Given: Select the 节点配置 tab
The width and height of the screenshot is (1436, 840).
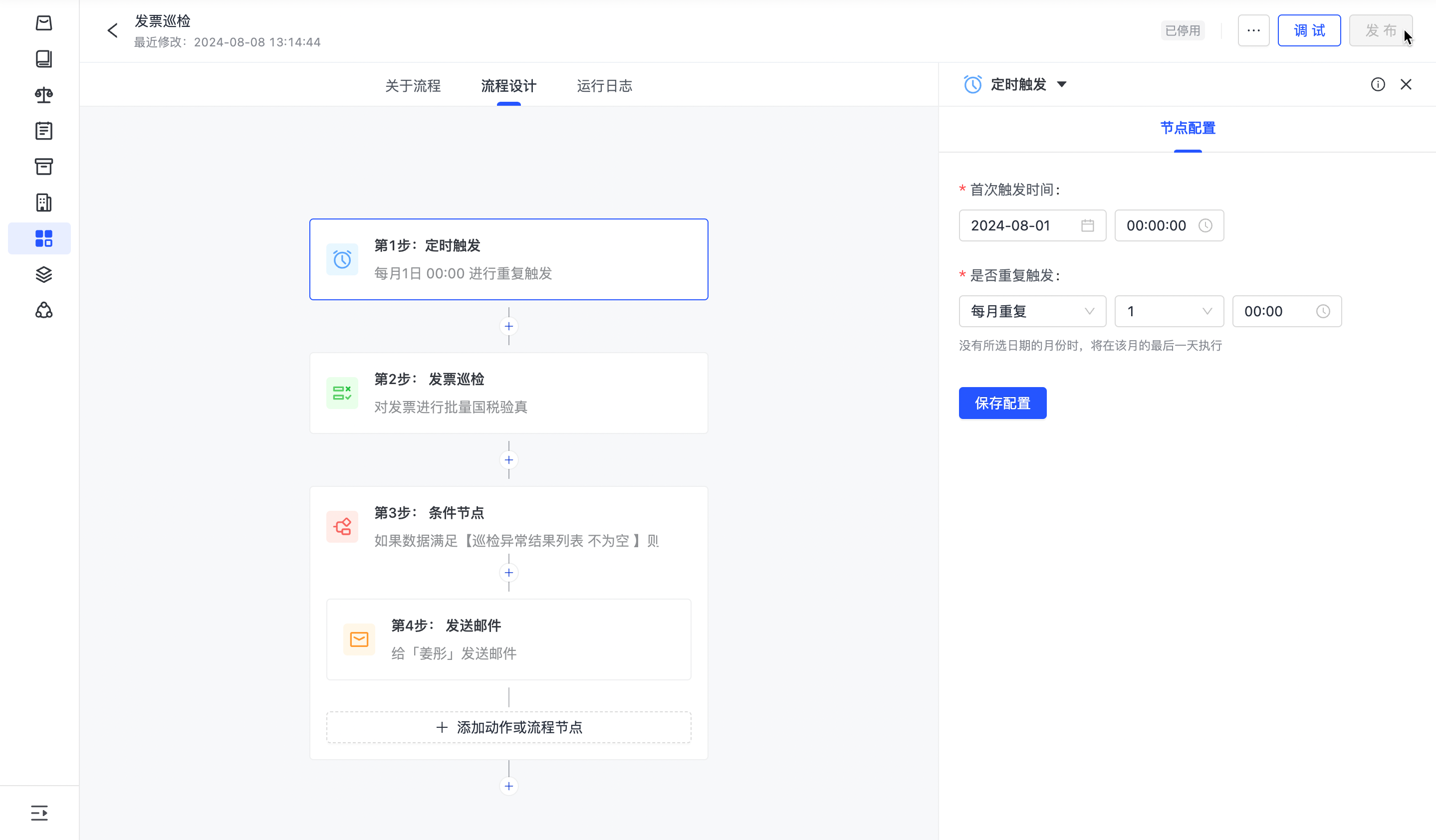Looking at the screenshot, I should coord(1188,128).
